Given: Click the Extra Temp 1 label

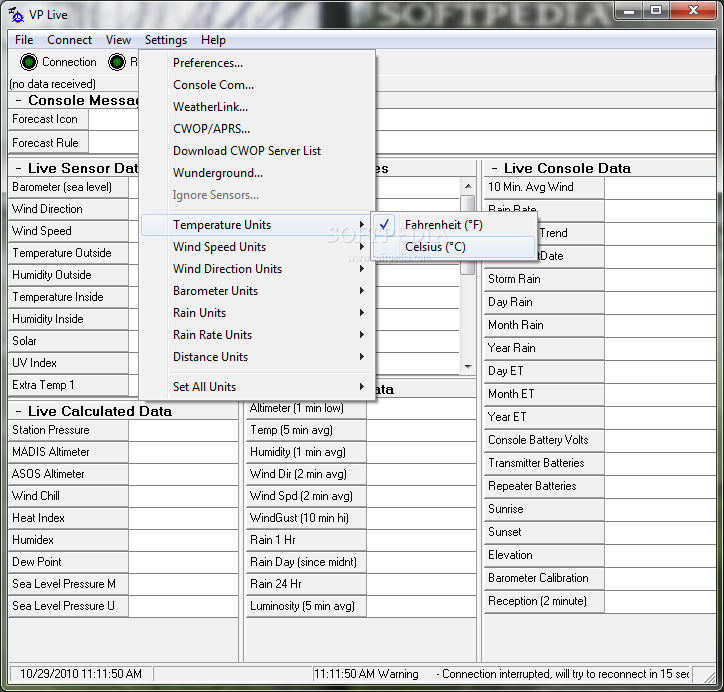Looking at the screenshot, I should [x=68, y=385].
